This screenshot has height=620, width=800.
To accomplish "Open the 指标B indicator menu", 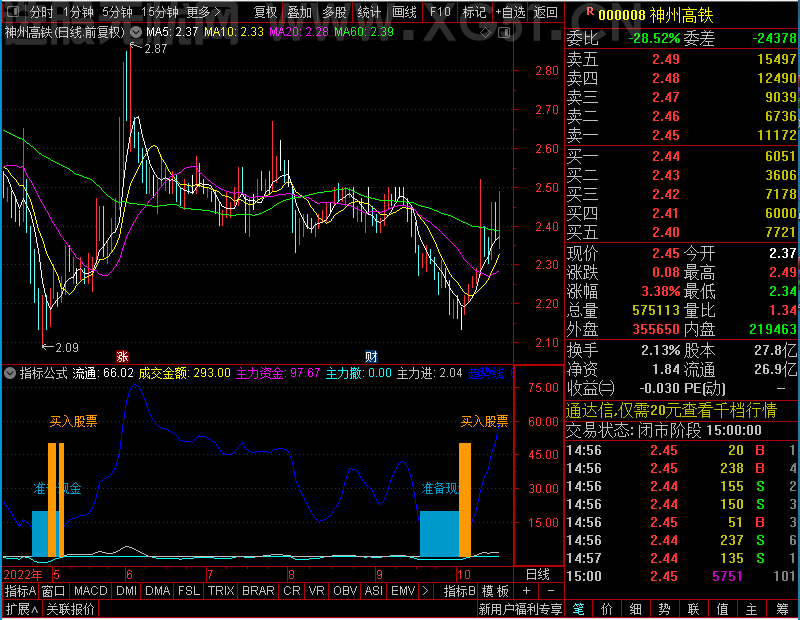I will click(x=459, y=591).
